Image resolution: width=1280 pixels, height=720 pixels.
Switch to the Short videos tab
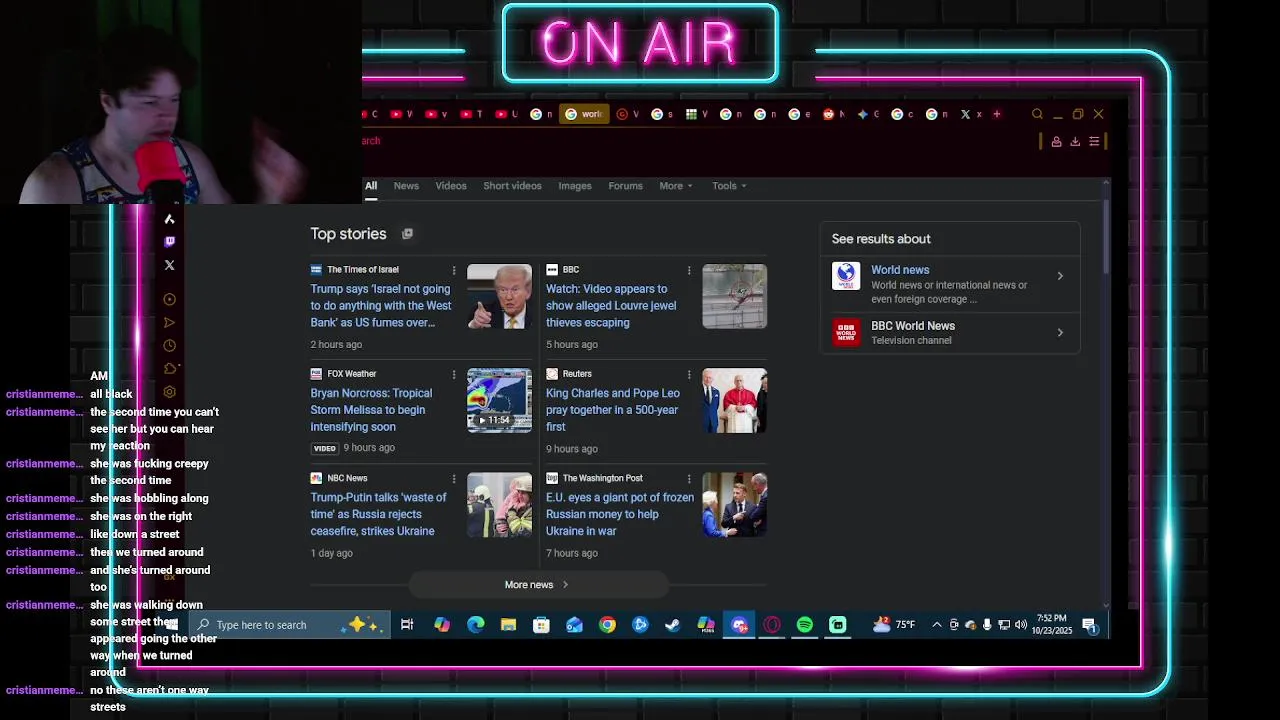[512, 186]
